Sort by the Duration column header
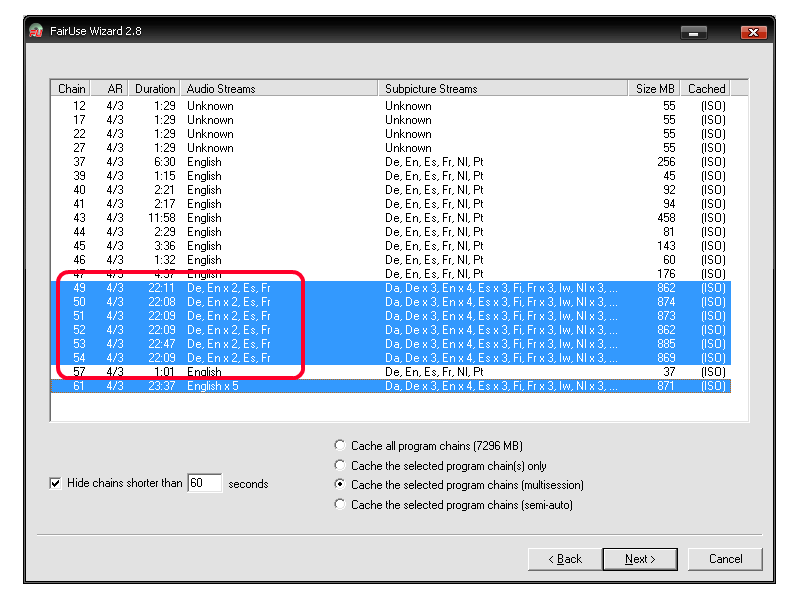 (x=154, y=89)
